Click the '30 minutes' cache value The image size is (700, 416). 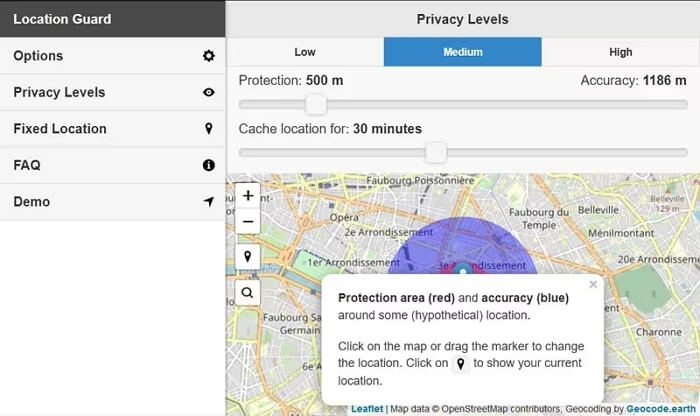pos(388,129)
